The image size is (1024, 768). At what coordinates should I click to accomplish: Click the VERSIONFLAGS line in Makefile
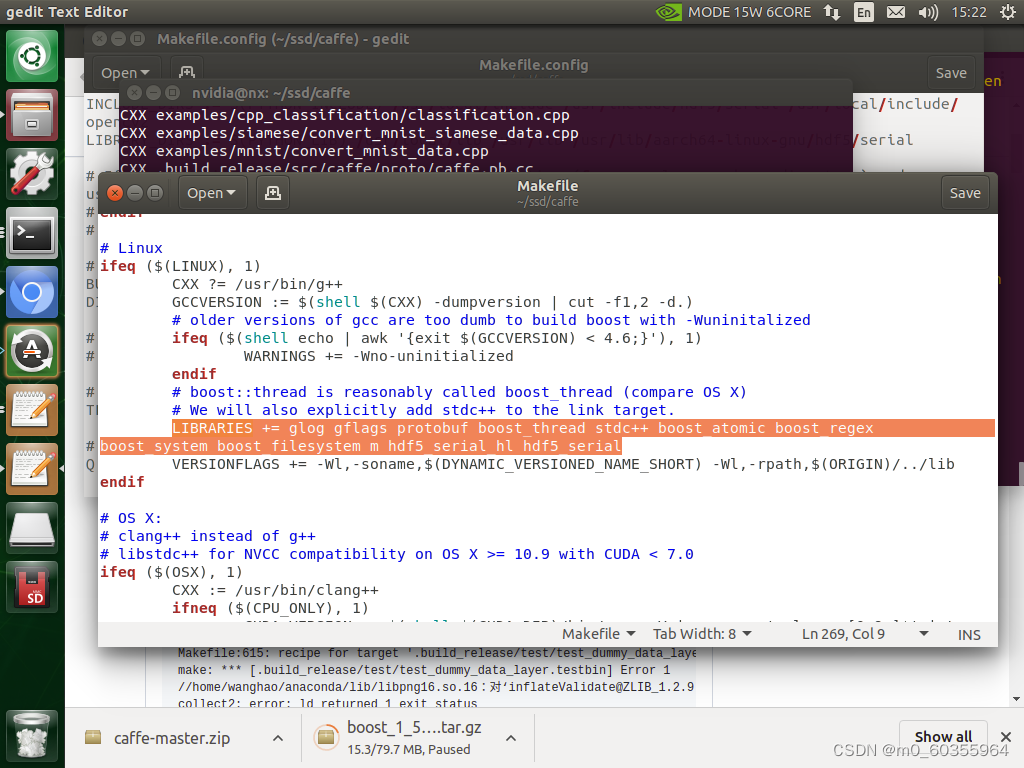[563, 464]
